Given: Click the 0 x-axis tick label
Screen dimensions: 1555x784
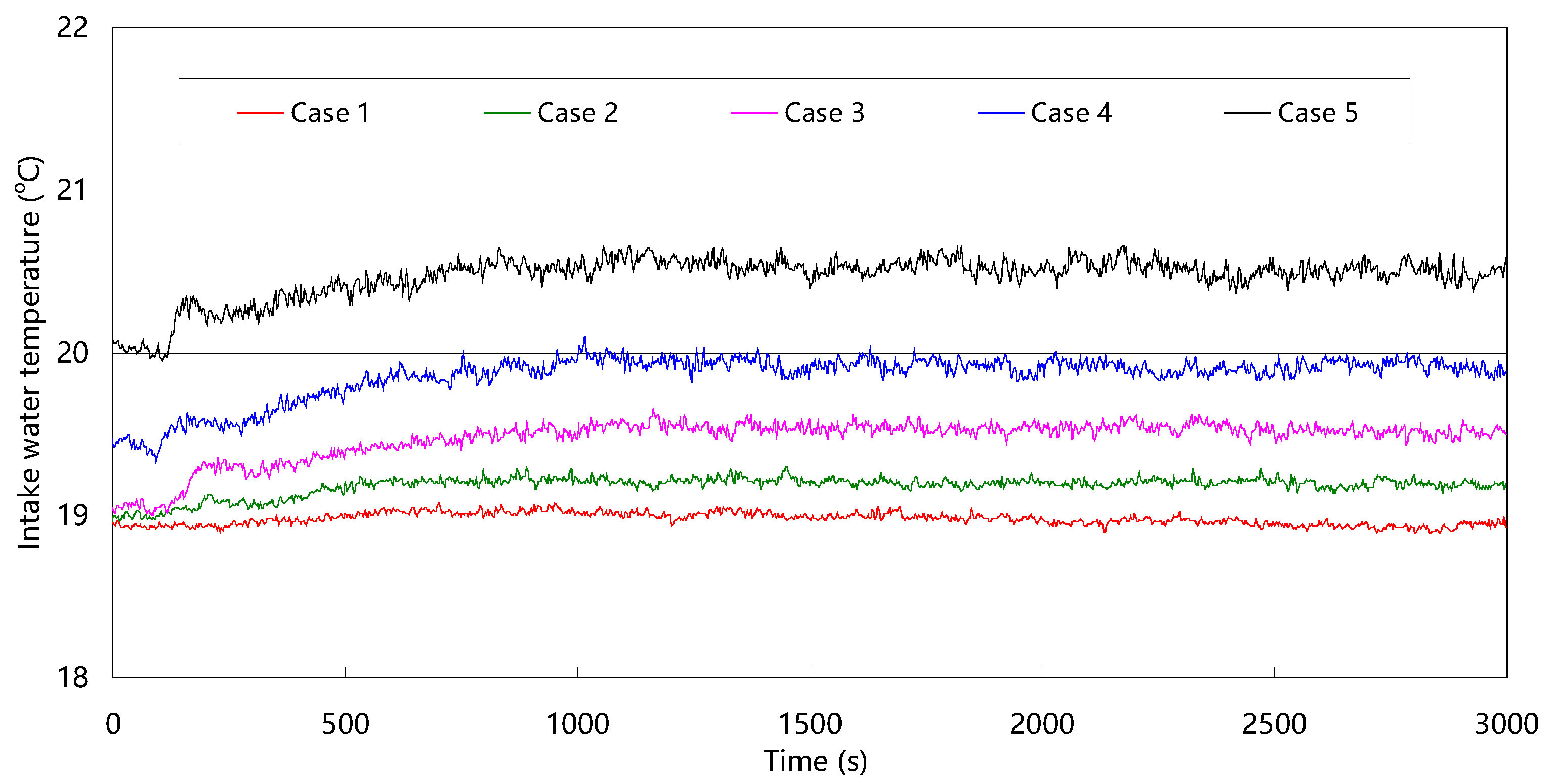Looking at the screenshot, I should tap(113, 724).
